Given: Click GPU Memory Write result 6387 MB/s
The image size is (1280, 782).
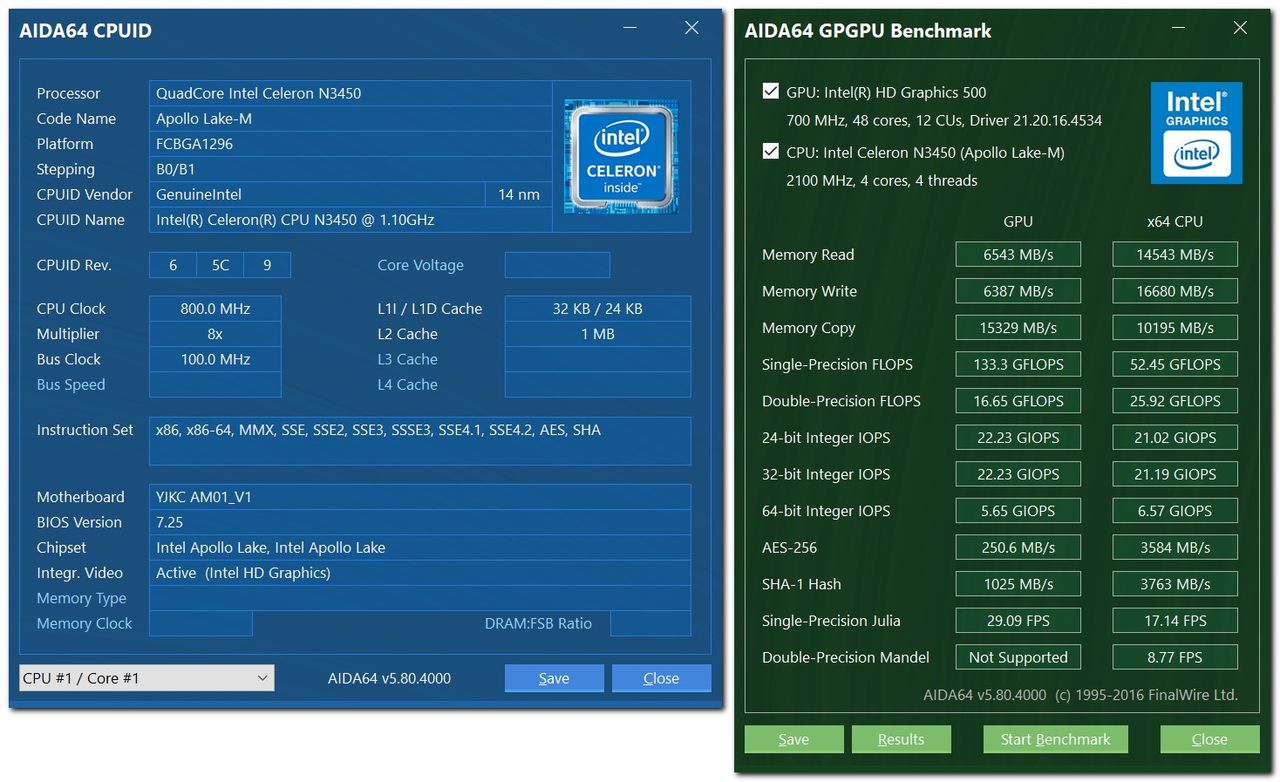Looking at the screenshot, I should click(1018, 291).
